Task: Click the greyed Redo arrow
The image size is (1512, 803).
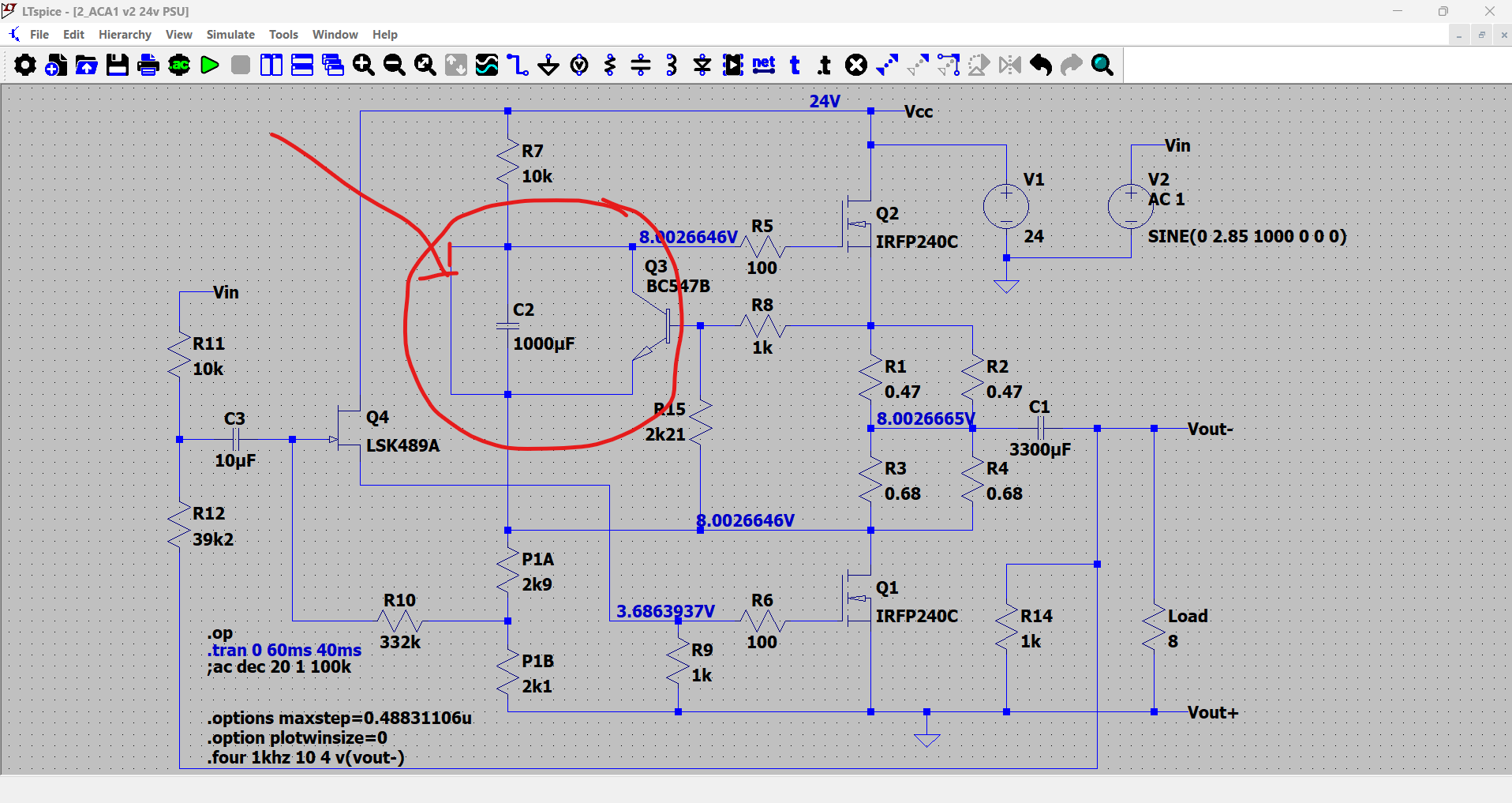Action: click(1072, 65)
